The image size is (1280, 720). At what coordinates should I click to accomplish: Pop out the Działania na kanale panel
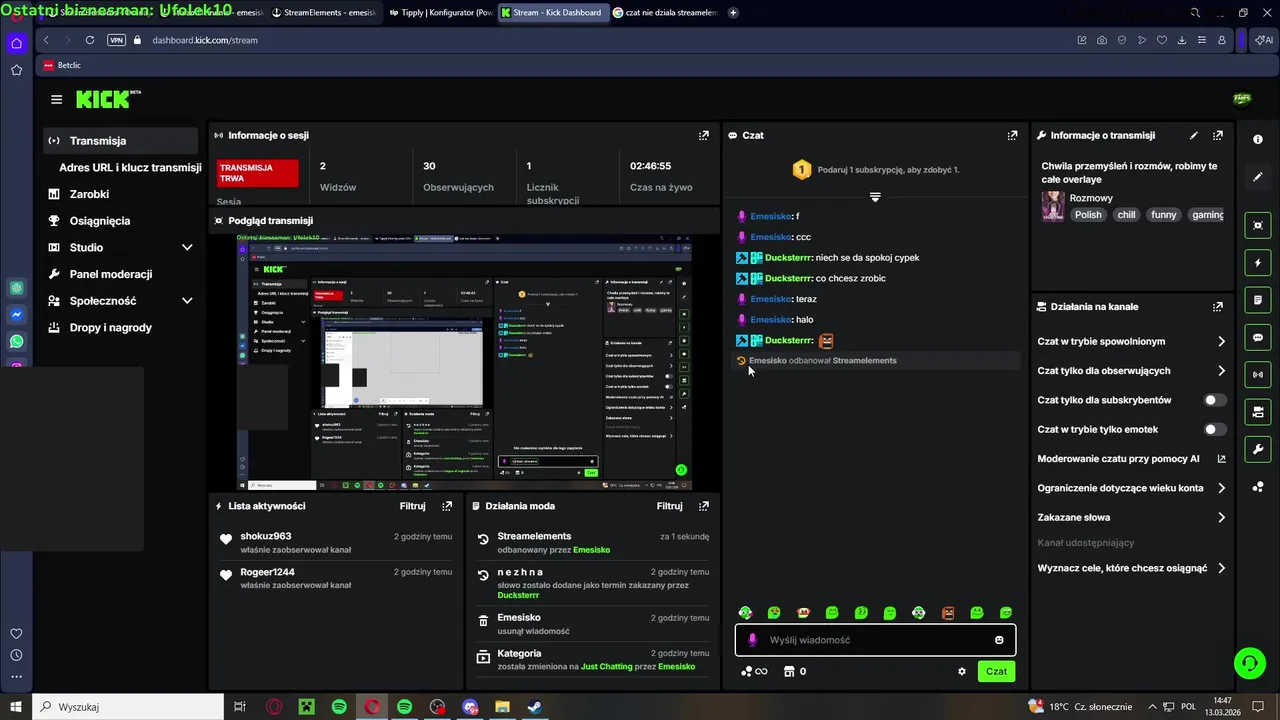[x=1217, y=307]
